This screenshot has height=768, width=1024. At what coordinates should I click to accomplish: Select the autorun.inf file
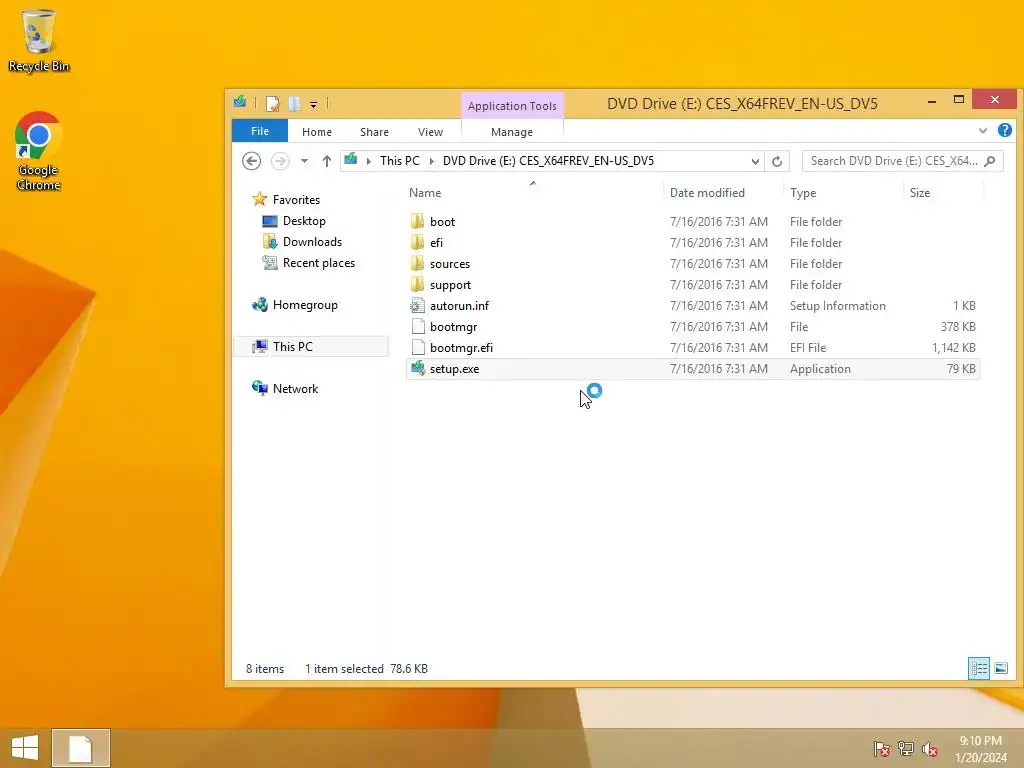[449, 306]
